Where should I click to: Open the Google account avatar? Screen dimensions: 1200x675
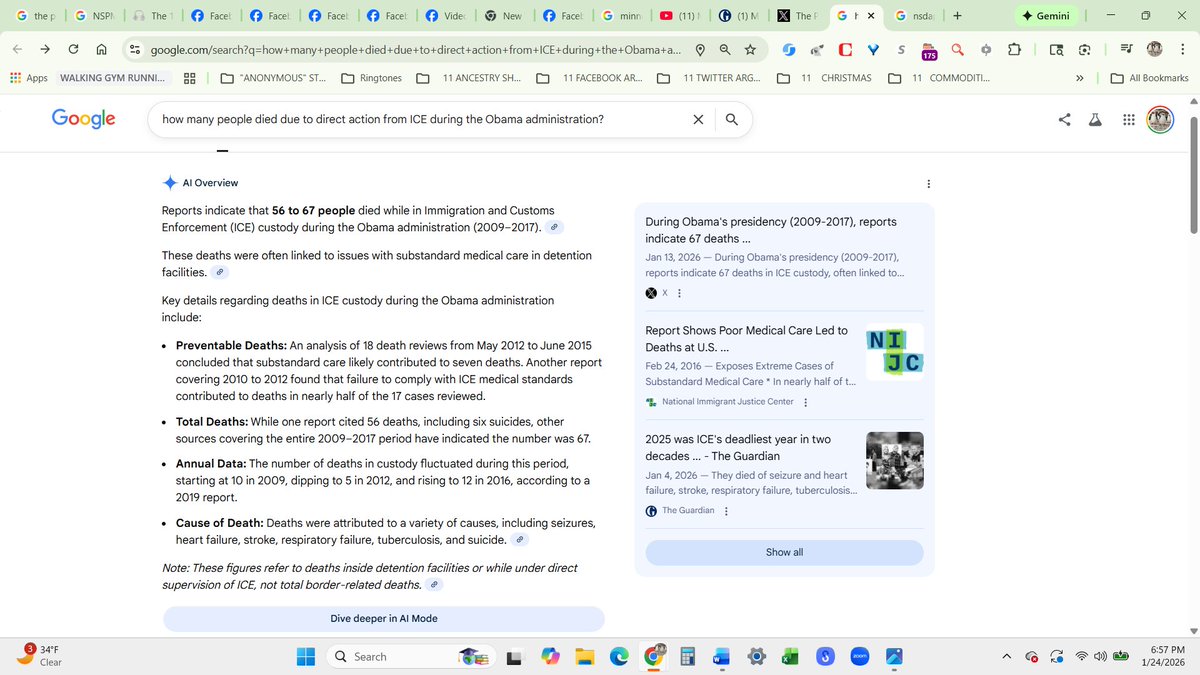pos(1160,119)
